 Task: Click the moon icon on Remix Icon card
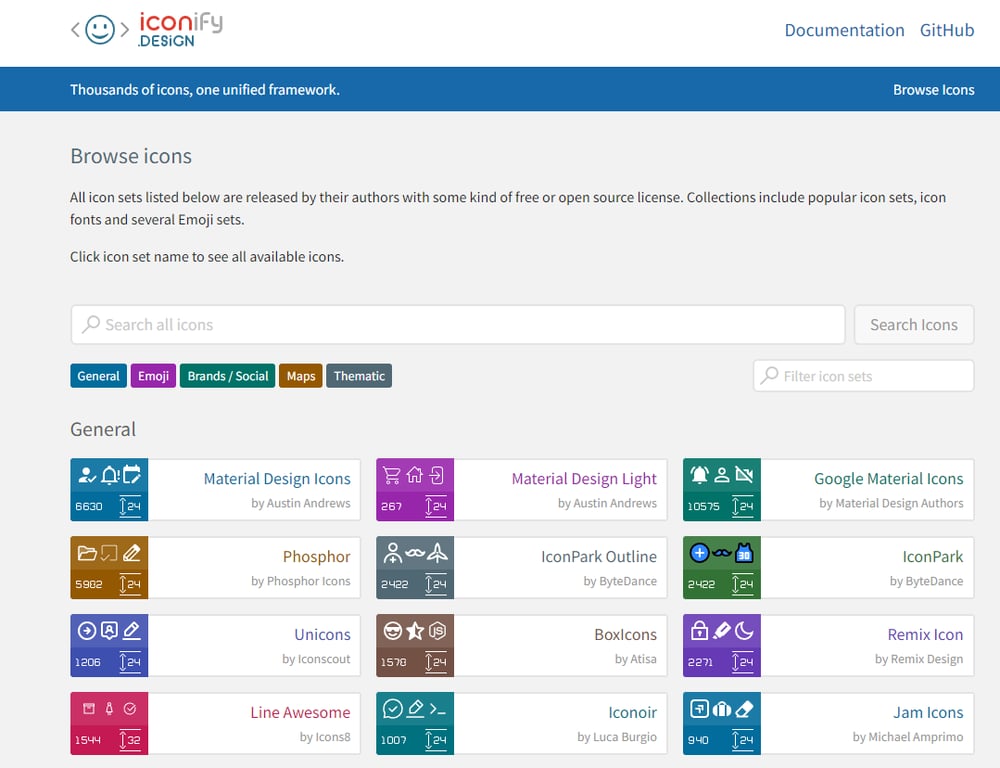point(744,631)
